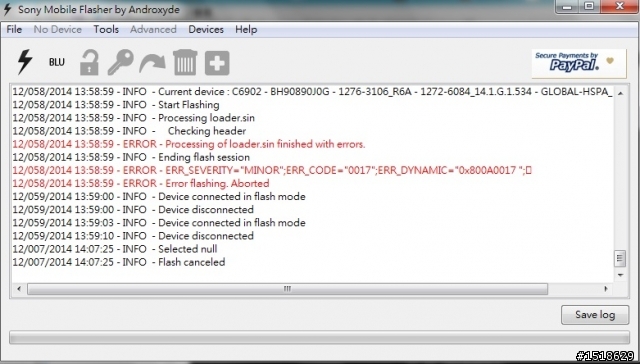
Task: Click the curved arrow export icon
Action: [x=152, y=64]
